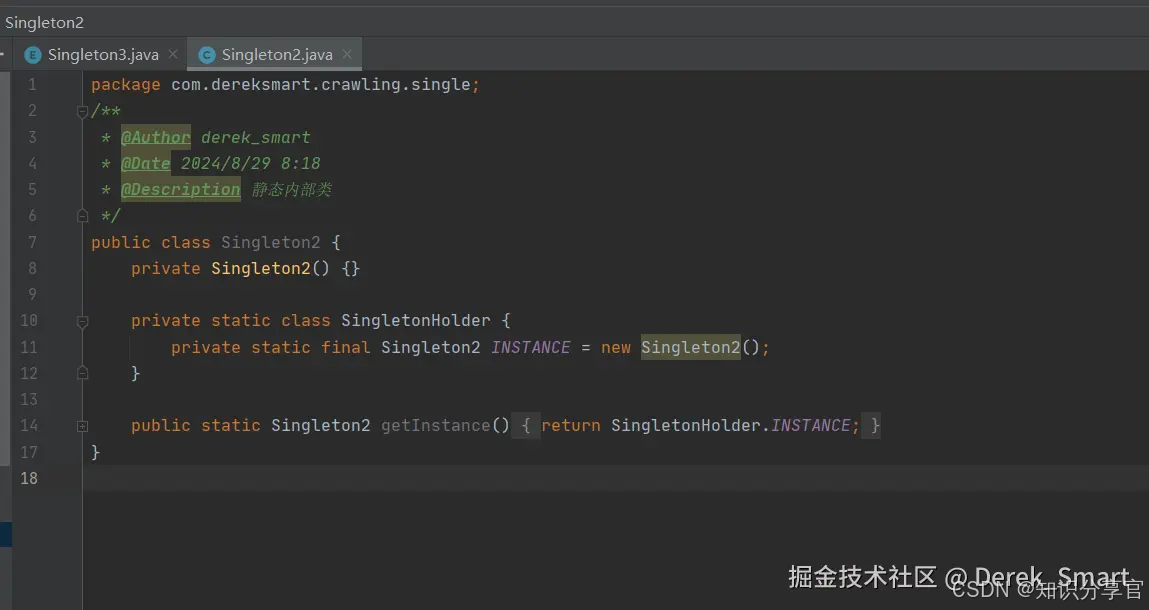This screenshot has width=1149, height=610.
Task: Select the Singleton2.java tab
Action: point(276,54)
